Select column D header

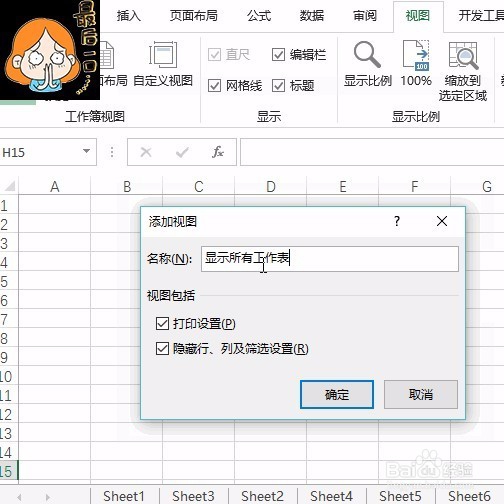click(x=271, y=186)
